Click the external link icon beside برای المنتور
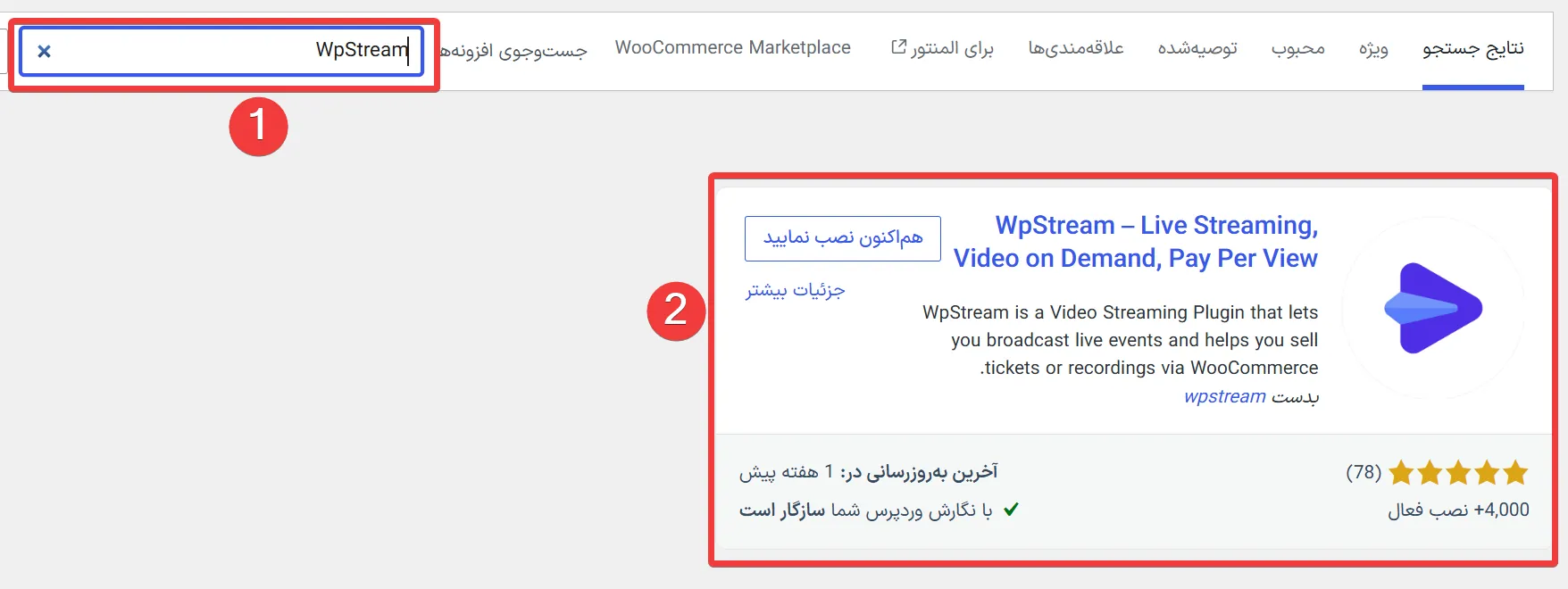The width and height of the screenshot is (1568, 589). tap(898, 46)
